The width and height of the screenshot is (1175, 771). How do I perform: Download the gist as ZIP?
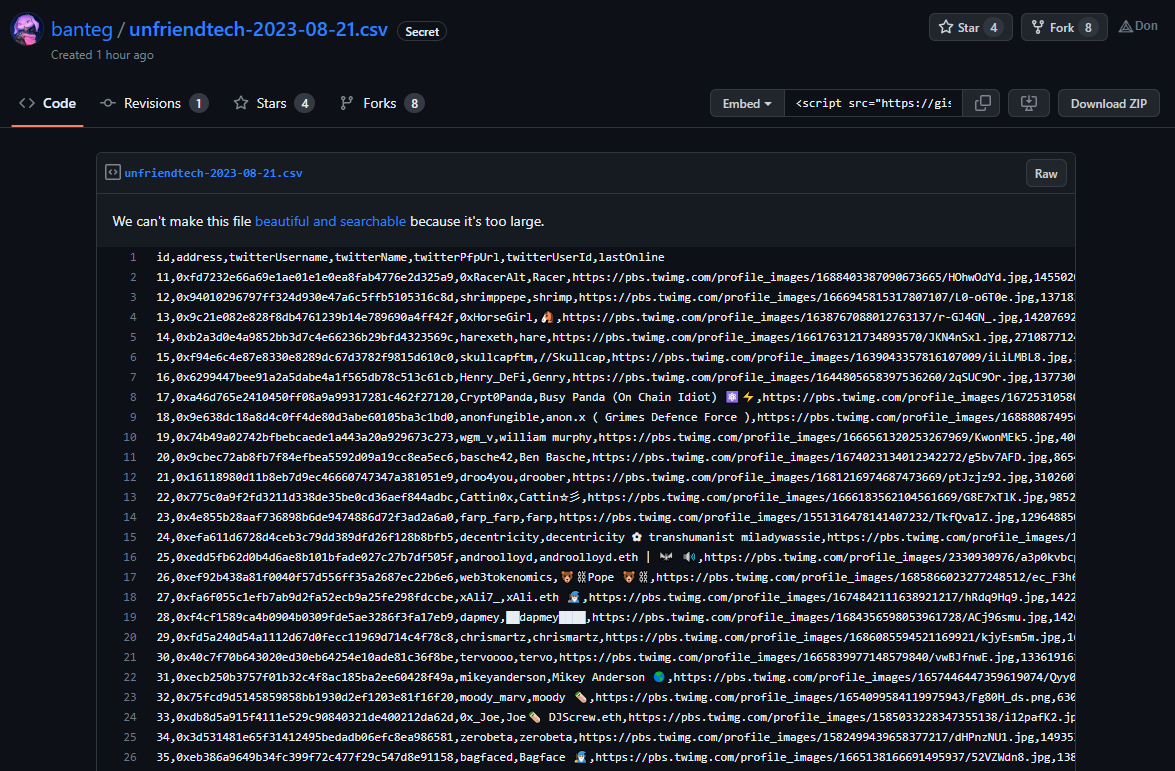coord(1108,103)
